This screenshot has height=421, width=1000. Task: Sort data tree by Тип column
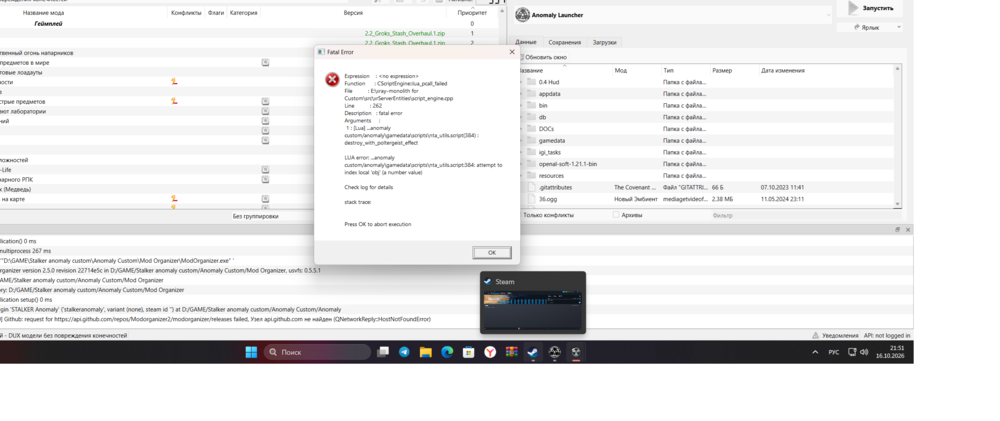[x=668, y=70]
